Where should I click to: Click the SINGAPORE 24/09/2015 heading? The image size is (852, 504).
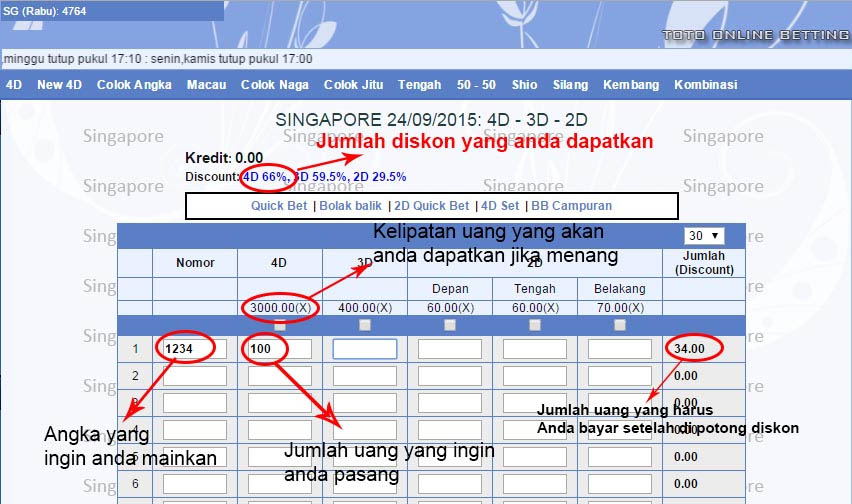431,119
